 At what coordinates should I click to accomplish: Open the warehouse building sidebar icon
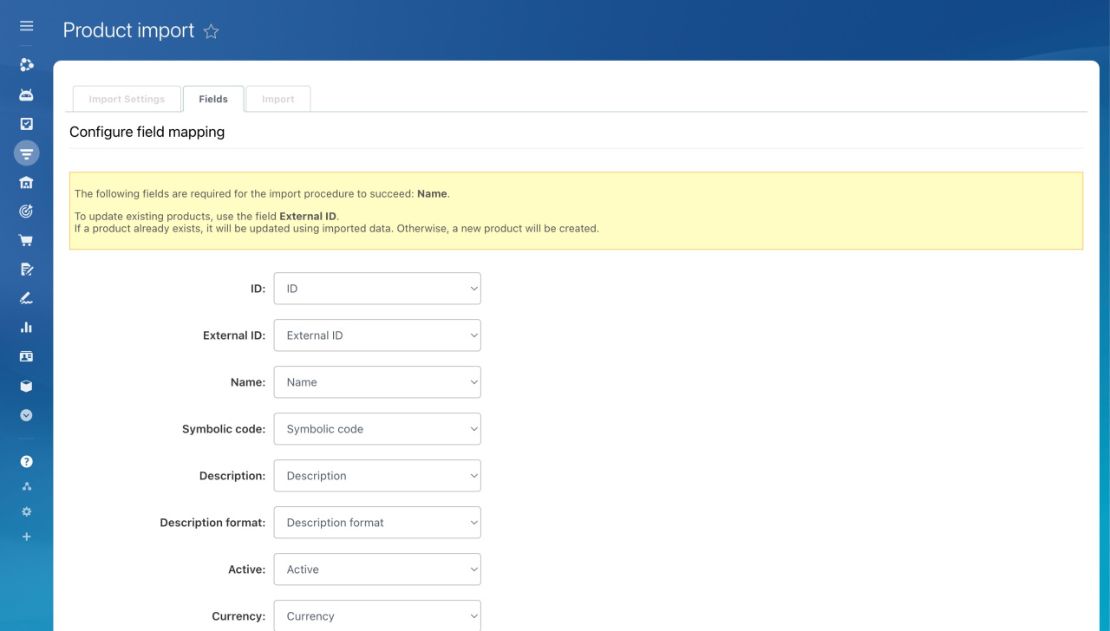tap(26, 183)
